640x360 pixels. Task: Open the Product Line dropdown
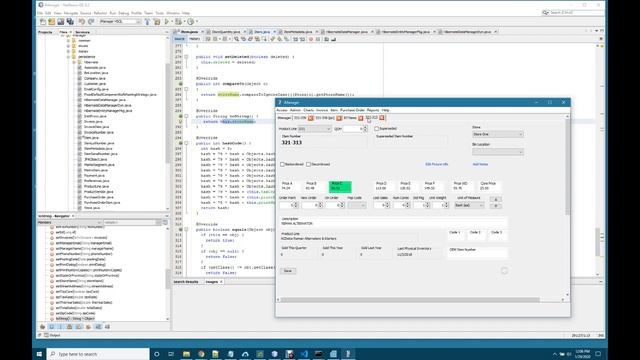pyautogui.click(x=314, y=129)
